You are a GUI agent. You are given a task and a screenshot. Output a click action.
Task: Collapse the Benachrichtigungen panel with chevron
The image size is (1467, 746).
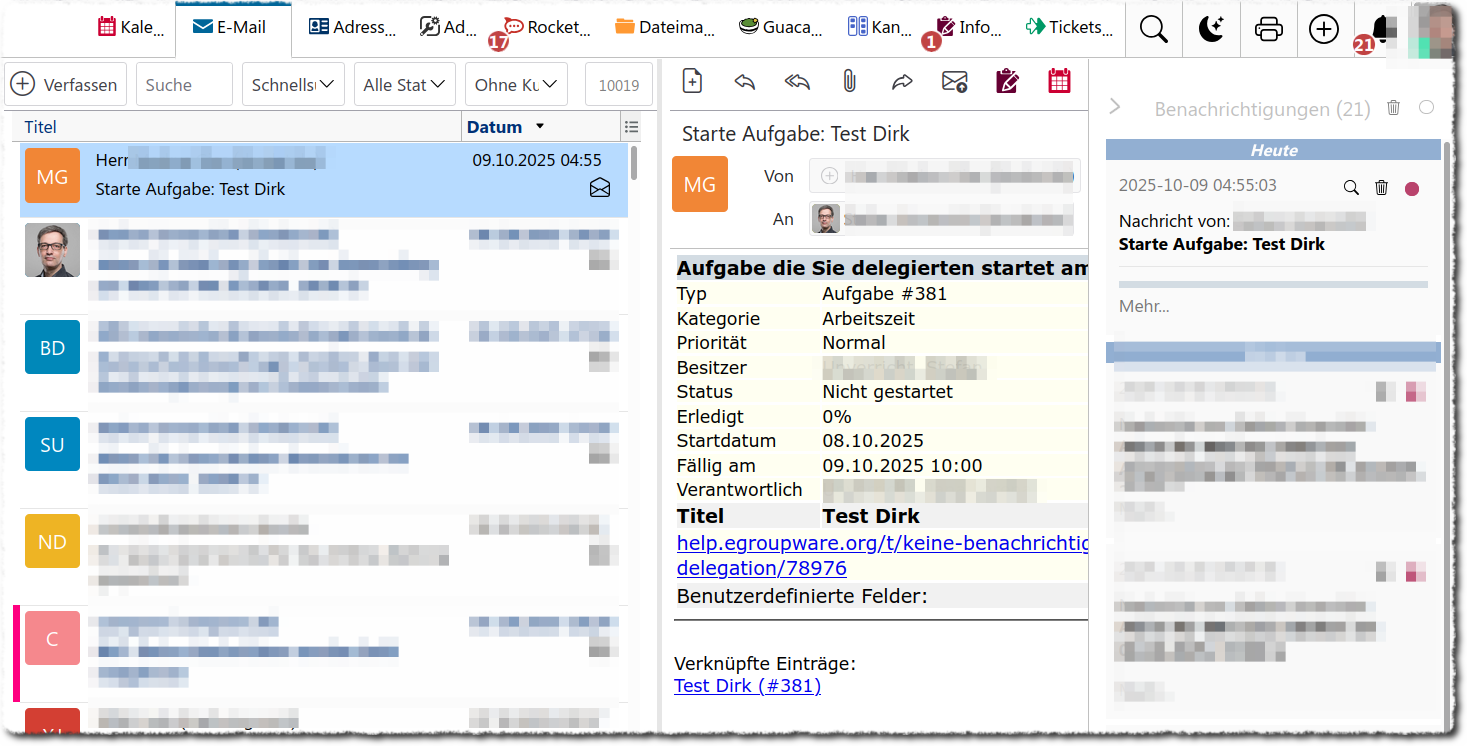1116,107
